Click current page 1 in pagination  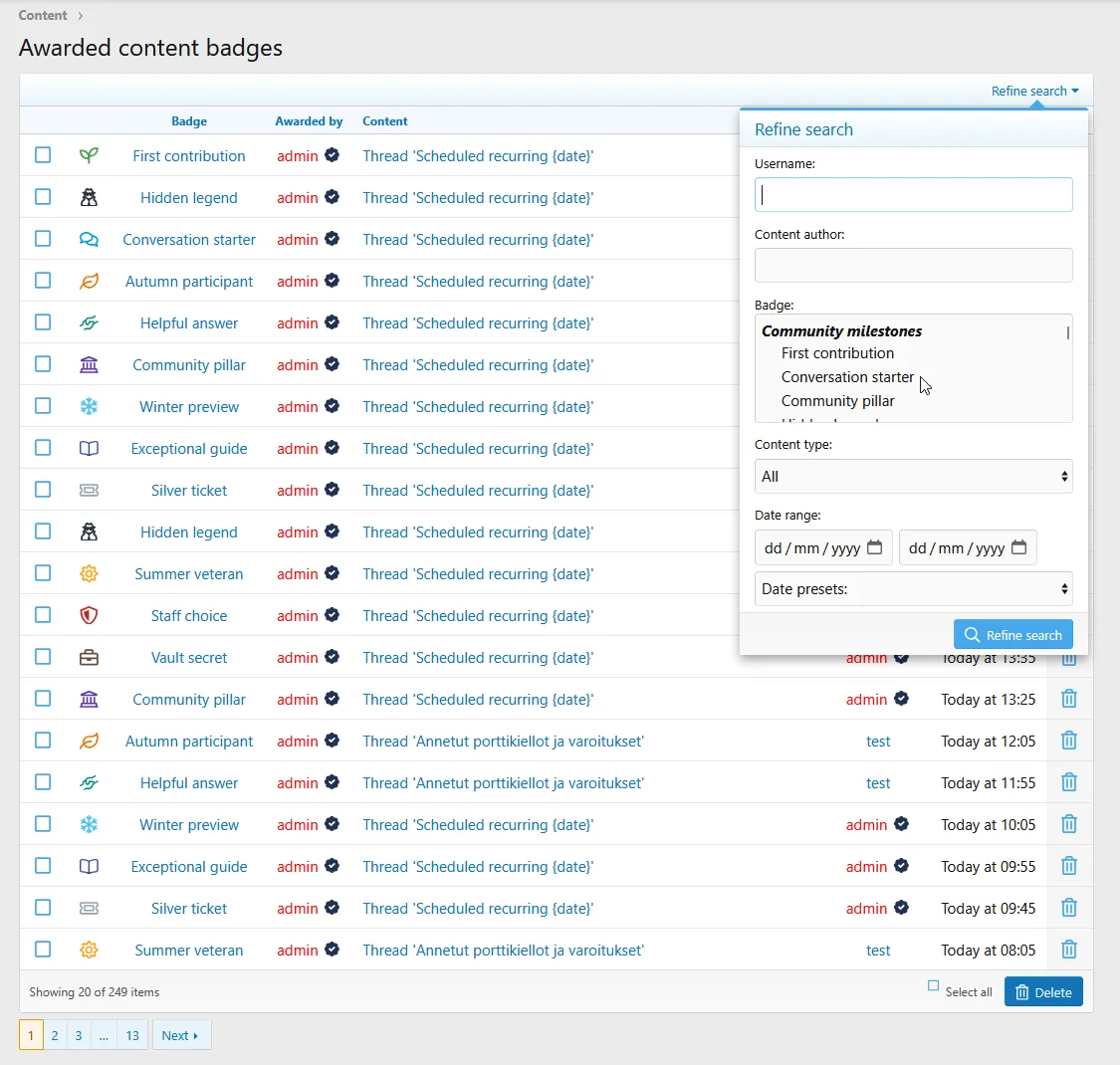click(31, 1035)
